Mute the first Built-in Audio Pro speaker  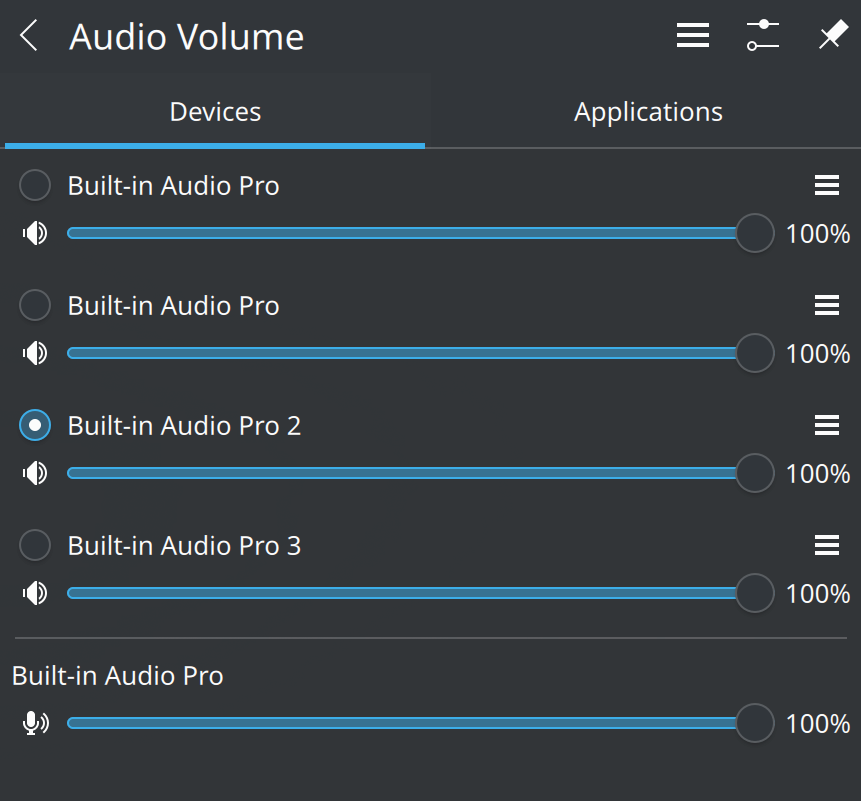pos(35,233)
